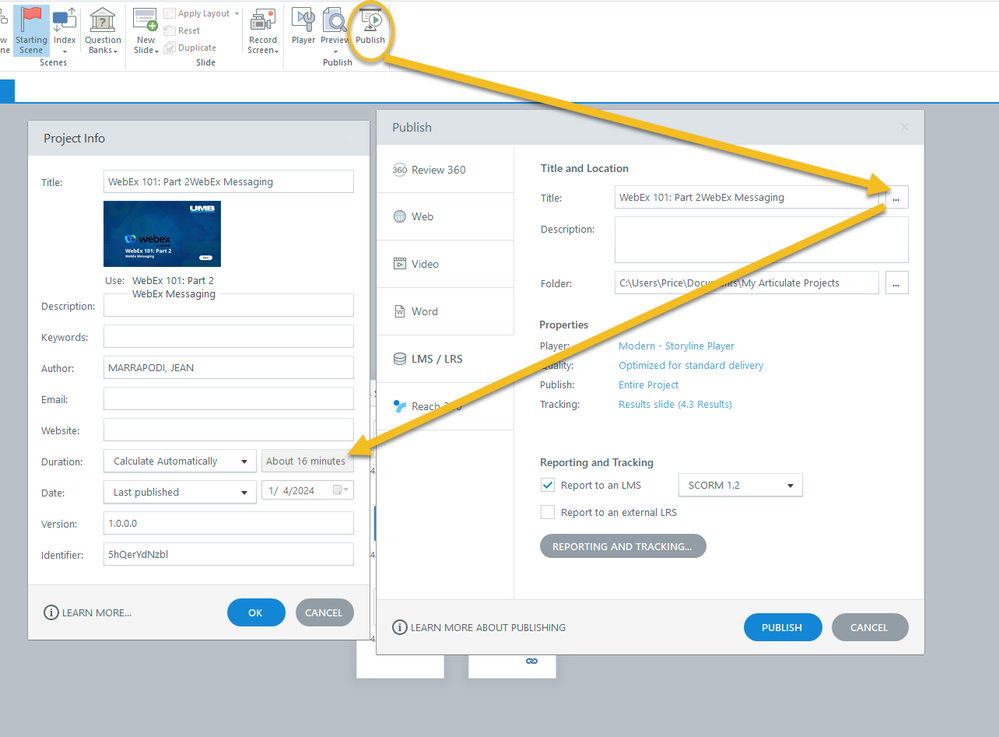Click the Email input field
The height and width of the screenshot is (737, 999).
(x=228, y=399)
